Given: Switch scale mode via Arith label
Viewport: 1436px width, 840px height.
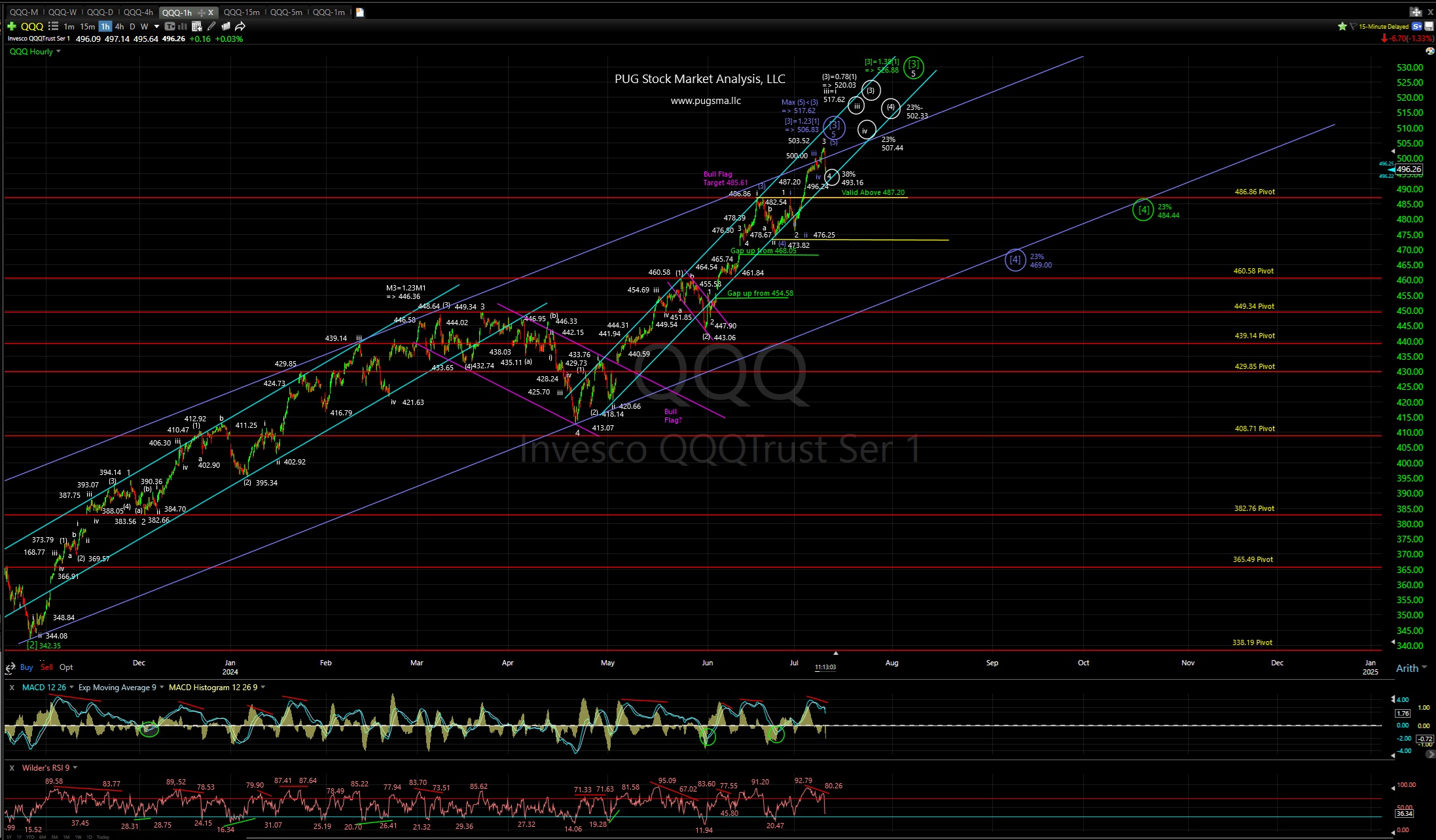Looking at the screenshot, I should tap(1407, 668).
